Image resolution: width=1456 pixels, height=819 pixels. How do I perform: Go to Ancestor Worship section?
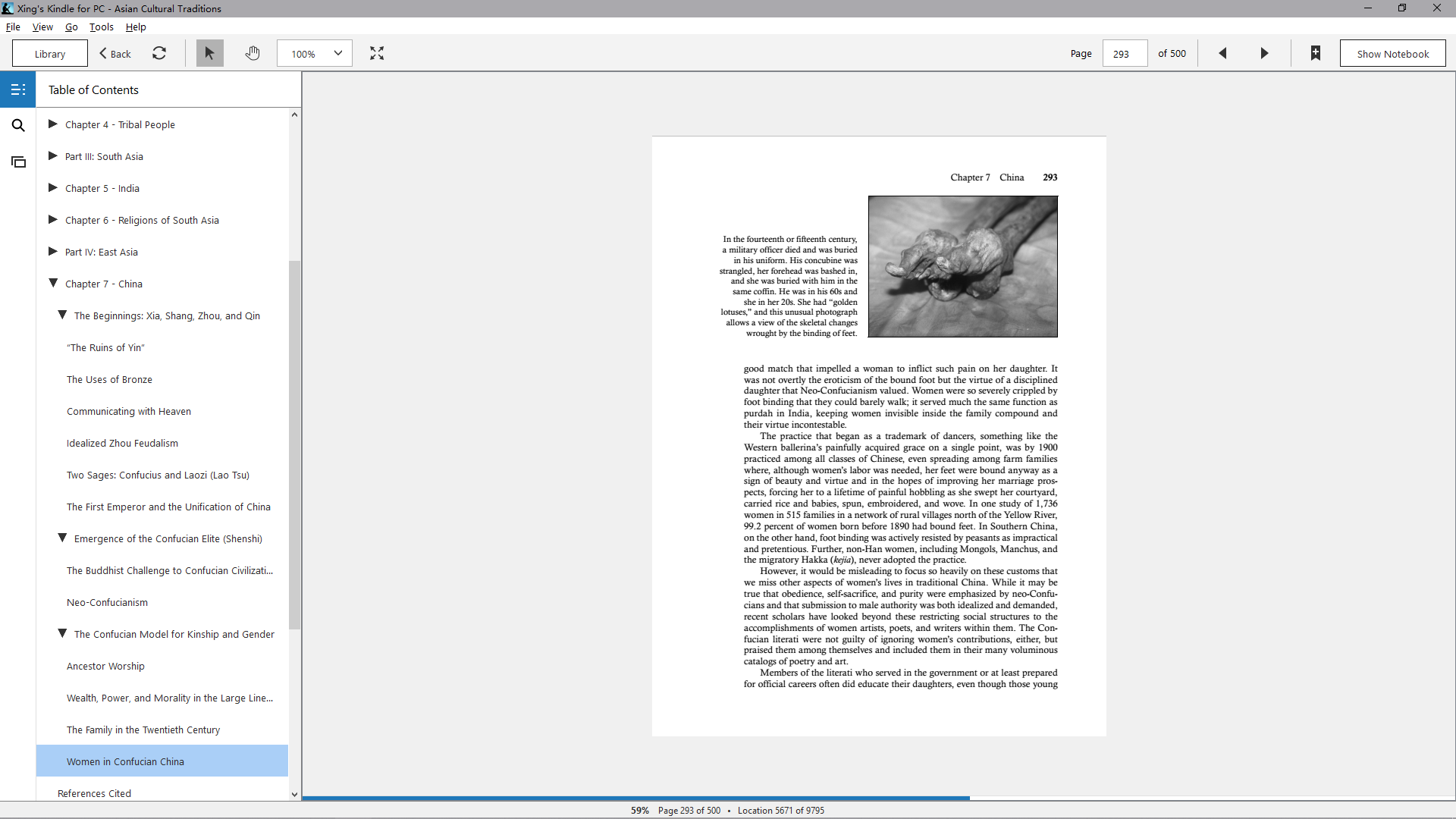click(x=105, y=666)
